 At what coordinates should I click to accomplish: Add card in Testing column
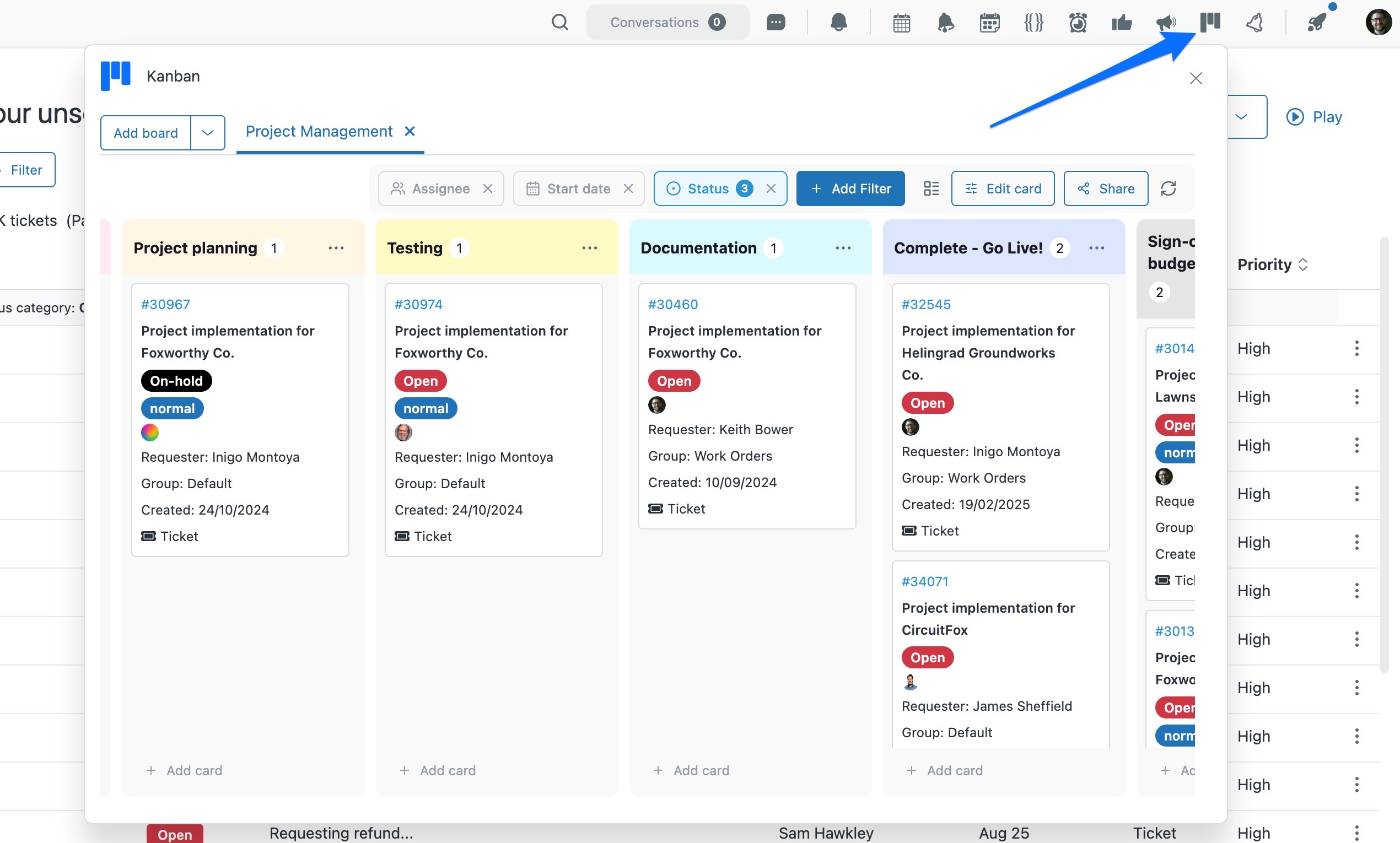[x=438, y=771]
